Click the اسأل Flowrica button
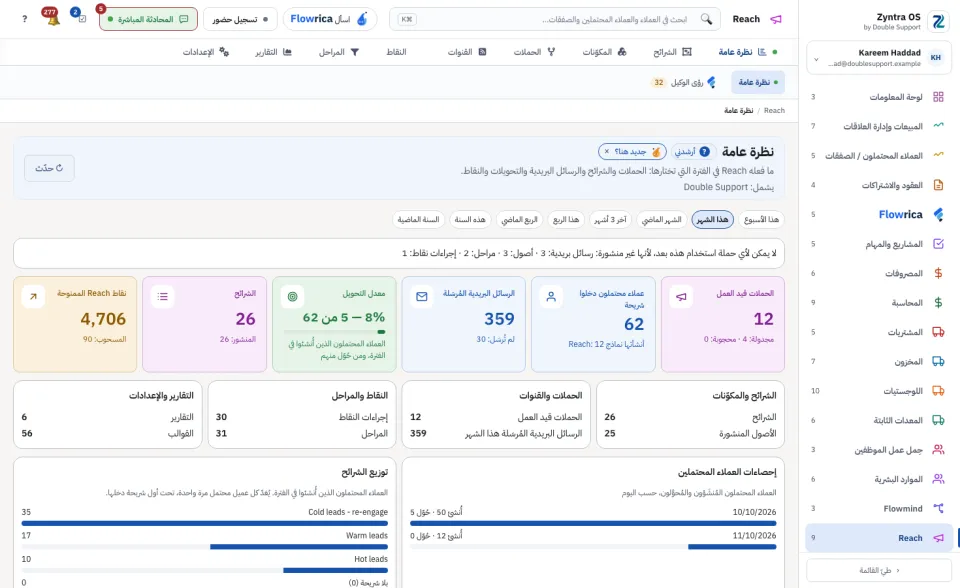This screenshot has width=960, height=588. (329, 19)
